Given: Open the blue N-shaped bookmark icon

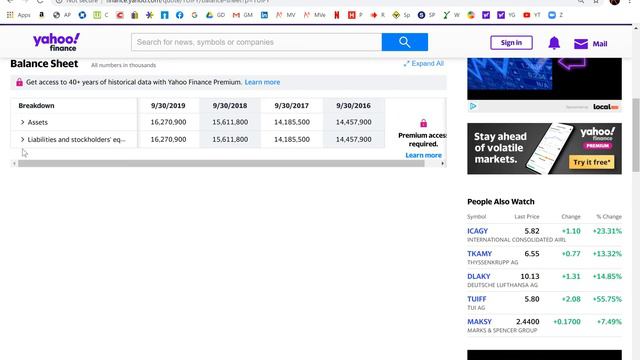Looking at the screenshot, I should tap(164, 15).
